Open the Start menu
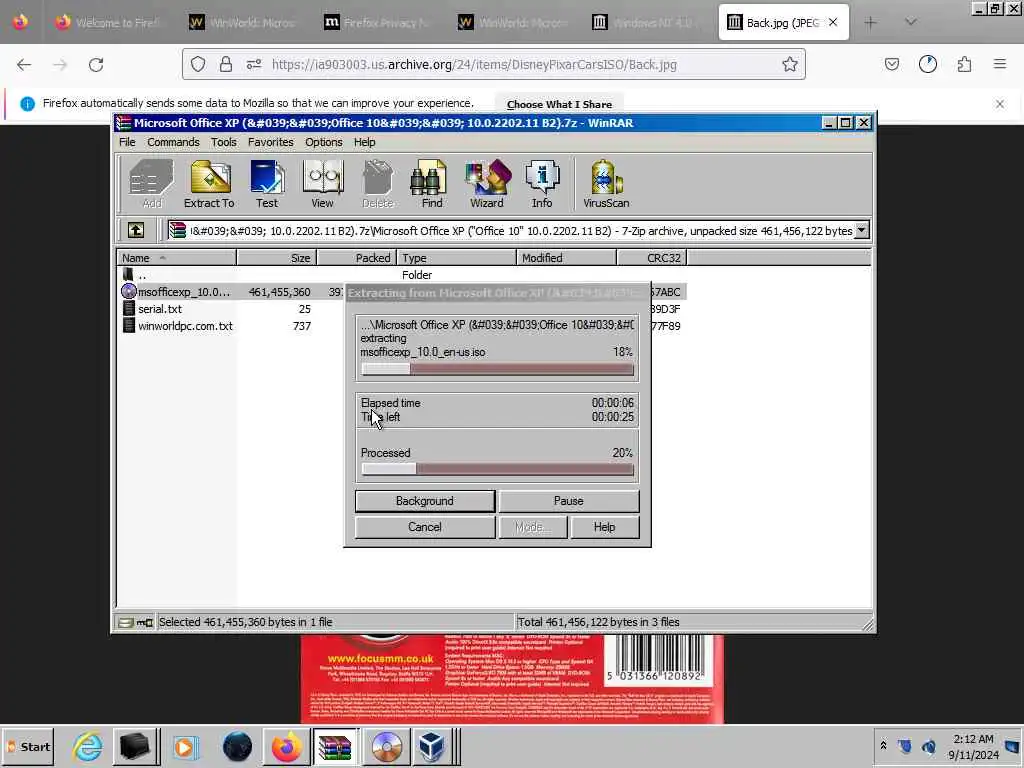 (28, 746)
